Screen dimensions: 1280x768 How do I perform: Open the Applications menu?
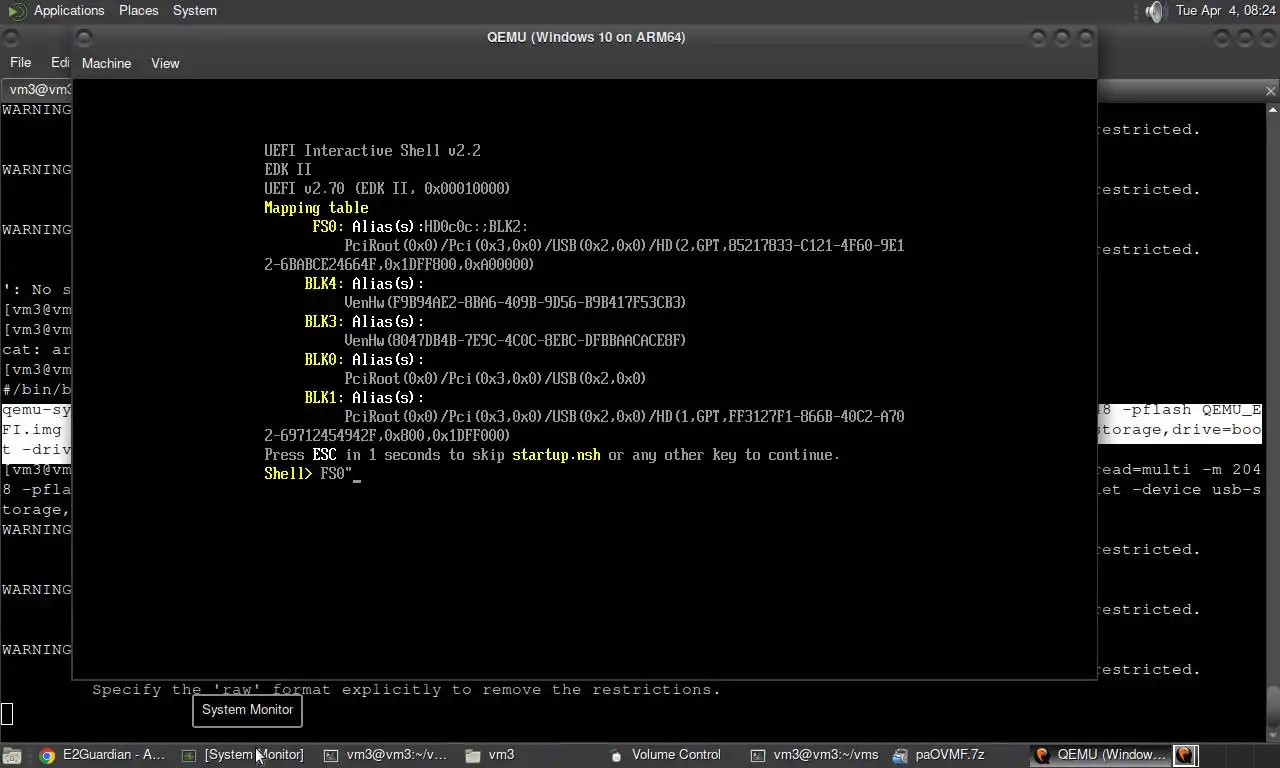pos(68,10)
